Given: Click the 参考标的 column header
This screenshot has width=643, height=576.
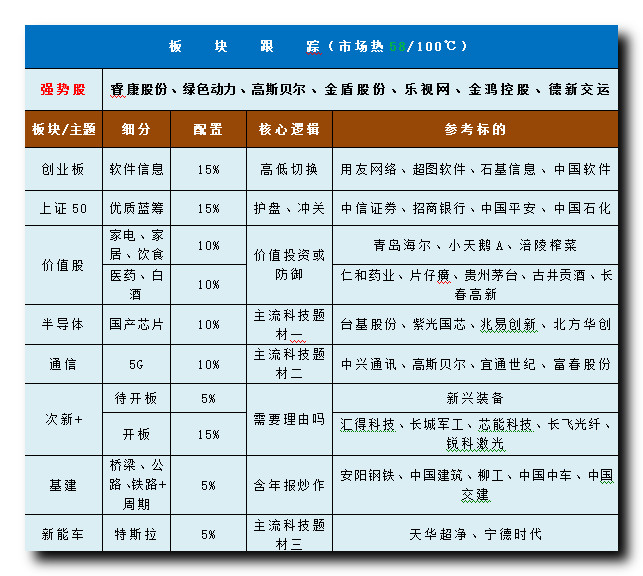Looking at the screenshot, I should (x=476, y=129).
